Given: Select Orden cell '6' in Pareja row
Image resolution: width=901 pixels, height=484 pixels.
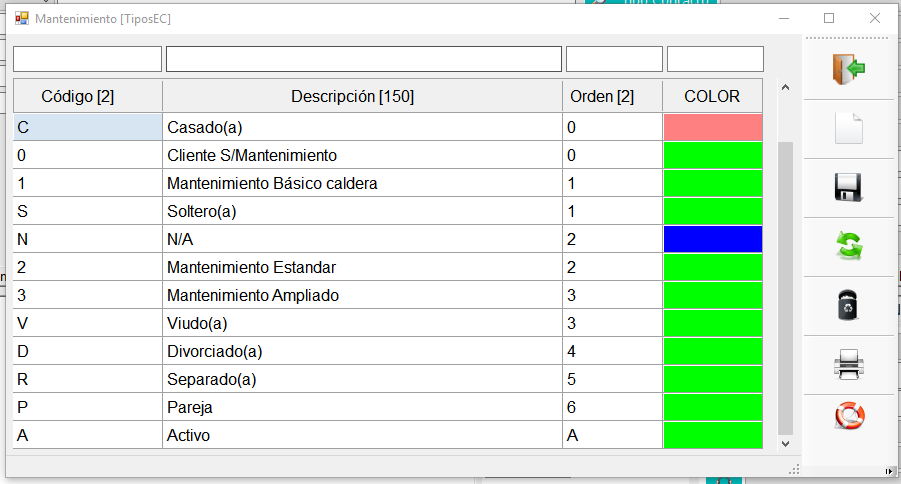Looking at the screenshot, I should coord(613,407).
